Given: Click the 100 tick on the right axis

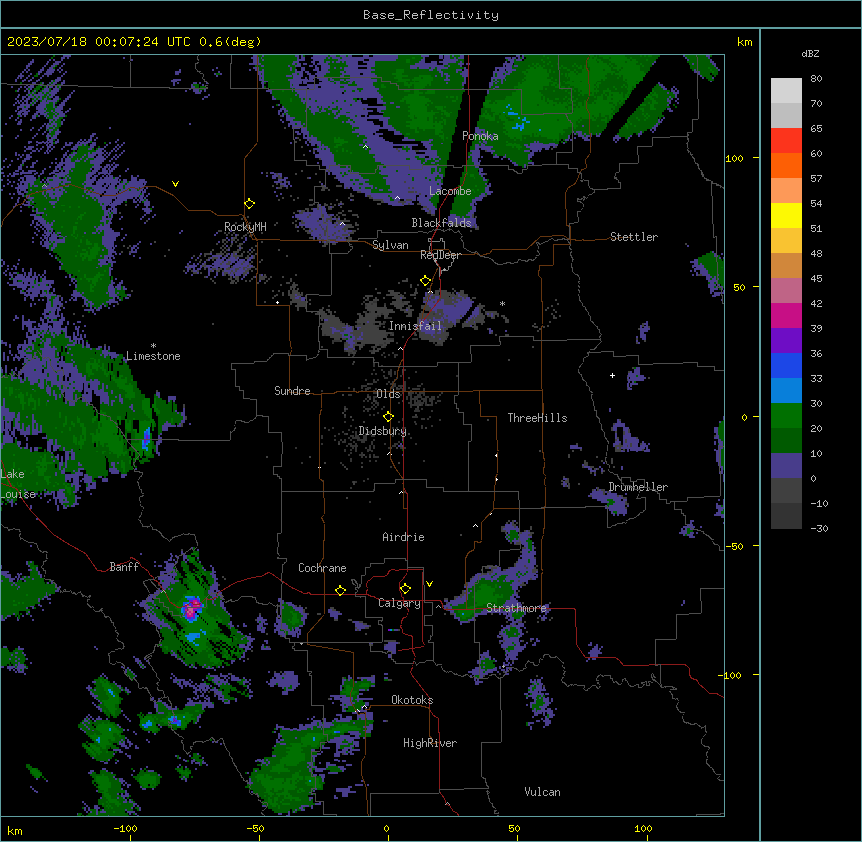Looking at the screenshot, I should point(734,158).
